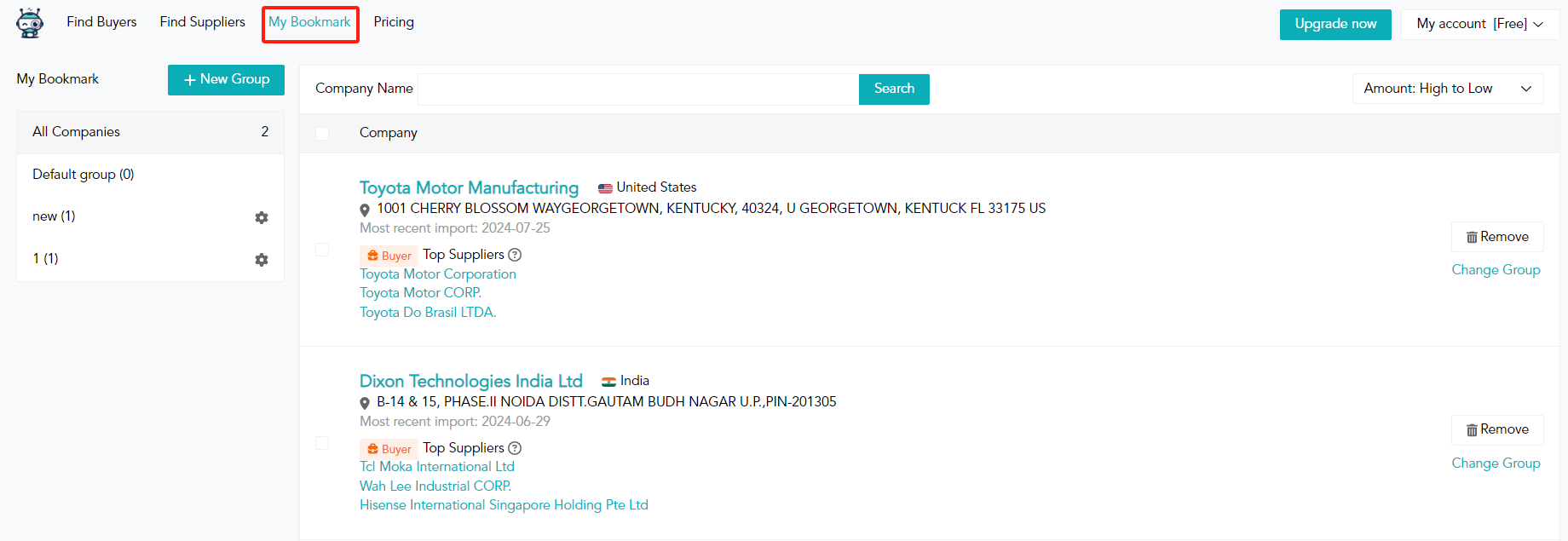This screenshot has height=541, width=1568.
Task: Create a New Group
Action: 226,79
